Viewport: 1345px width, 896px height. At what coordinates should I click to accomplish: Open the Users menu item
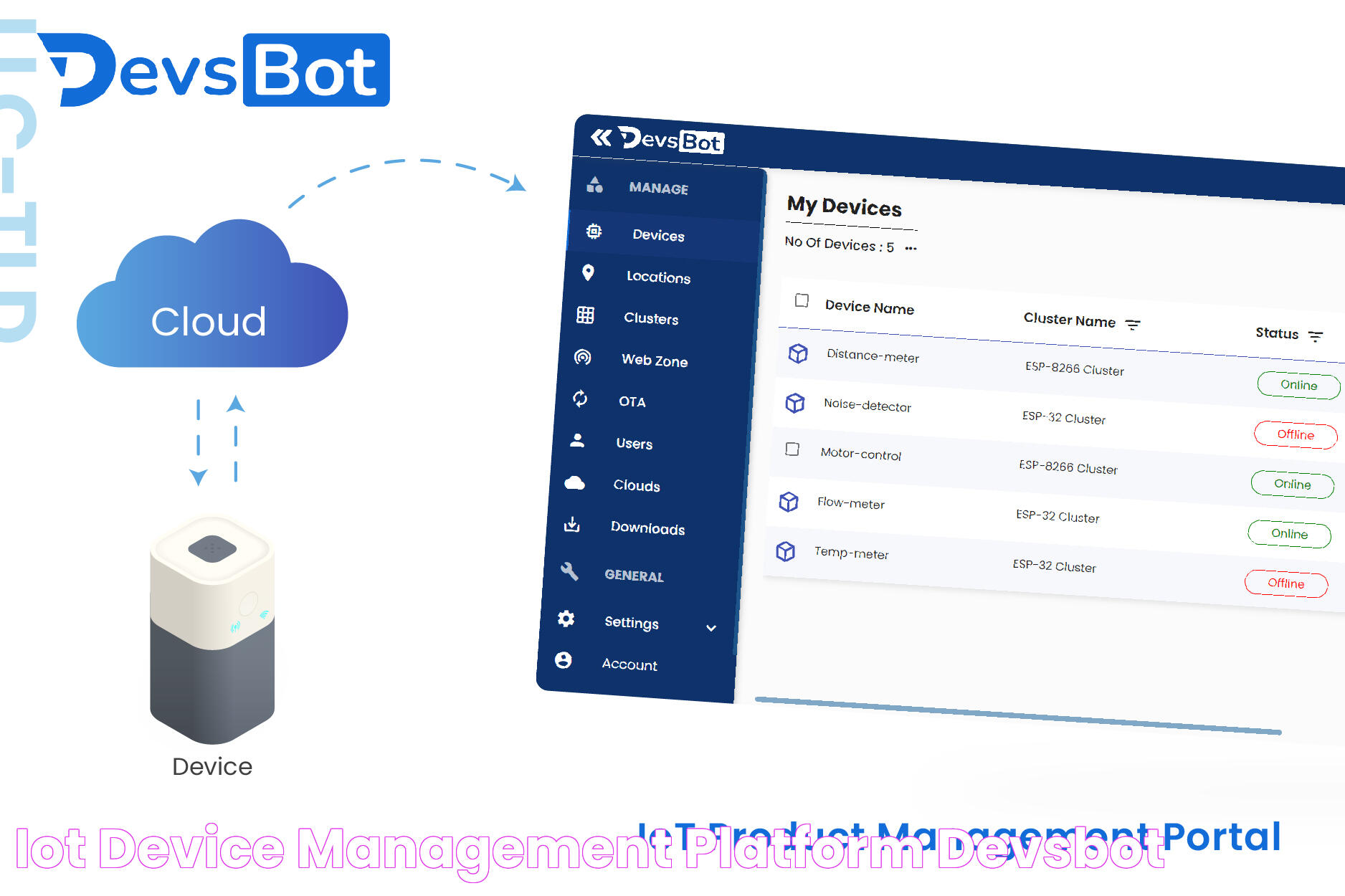(x=634, y=444)
